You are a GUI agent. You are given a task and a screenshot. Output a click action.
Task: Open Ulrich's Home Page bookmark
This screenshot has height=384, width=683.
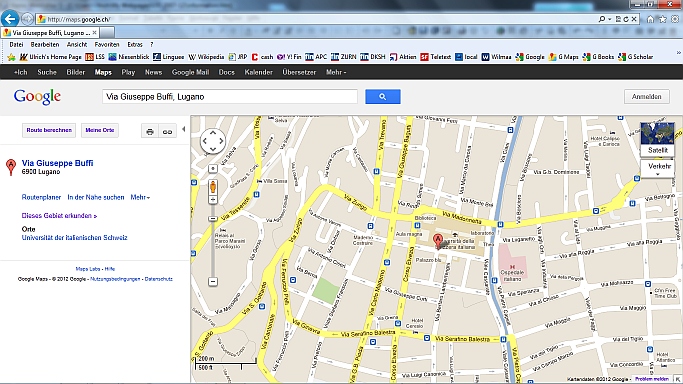[51, 57]
